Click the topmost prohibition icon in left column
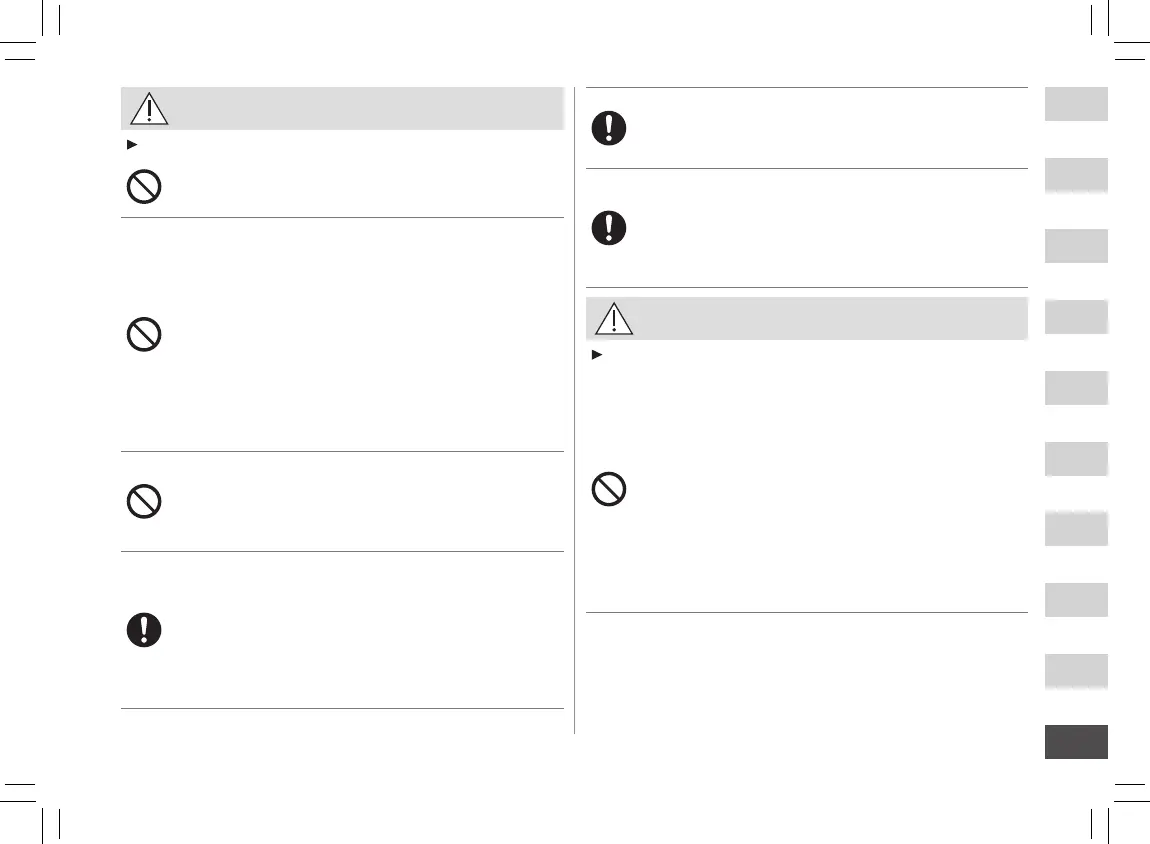The width and height of the screenshot is (1150, 844). pyautogui.click(x=144, y=188)
